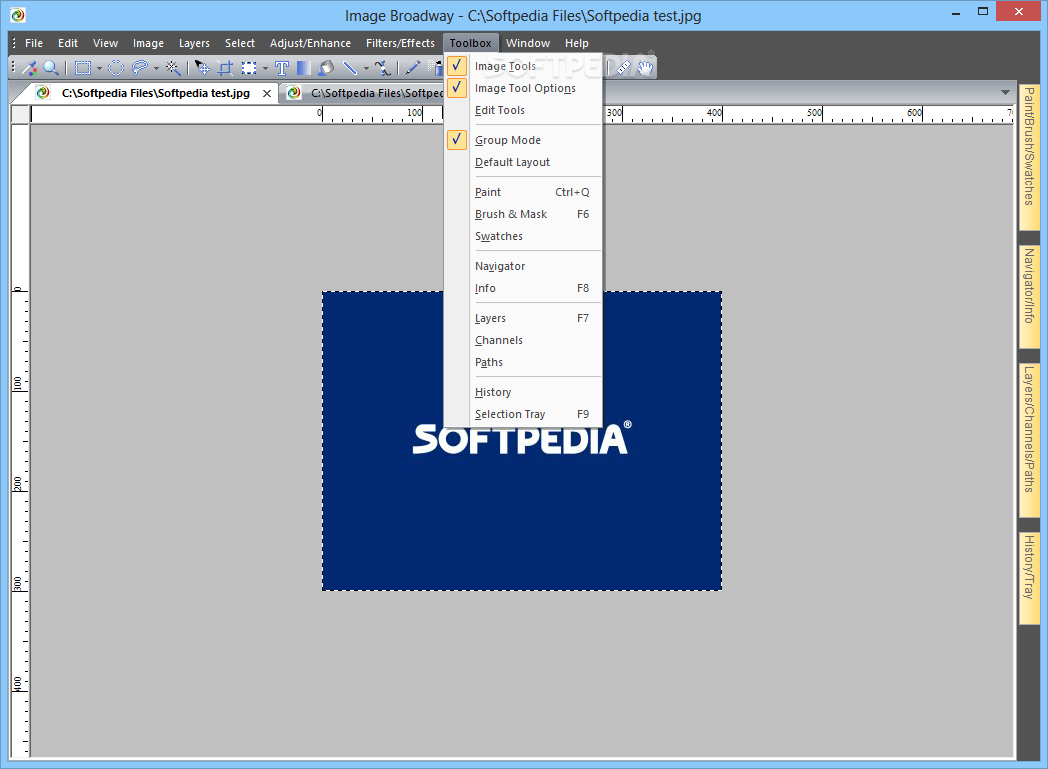Select the Line drawing tool
This screenshot has width=1048, height=769.
tap(350, 67)
